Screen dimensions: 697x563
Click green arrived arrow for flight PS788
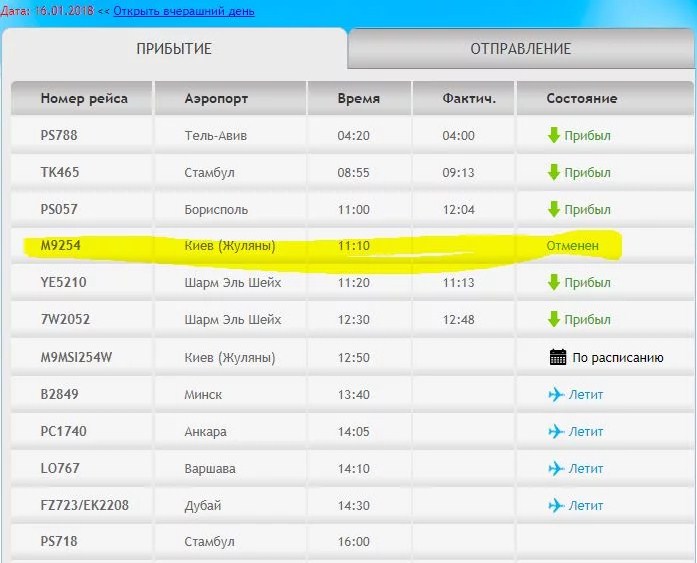tap(553, 136)
